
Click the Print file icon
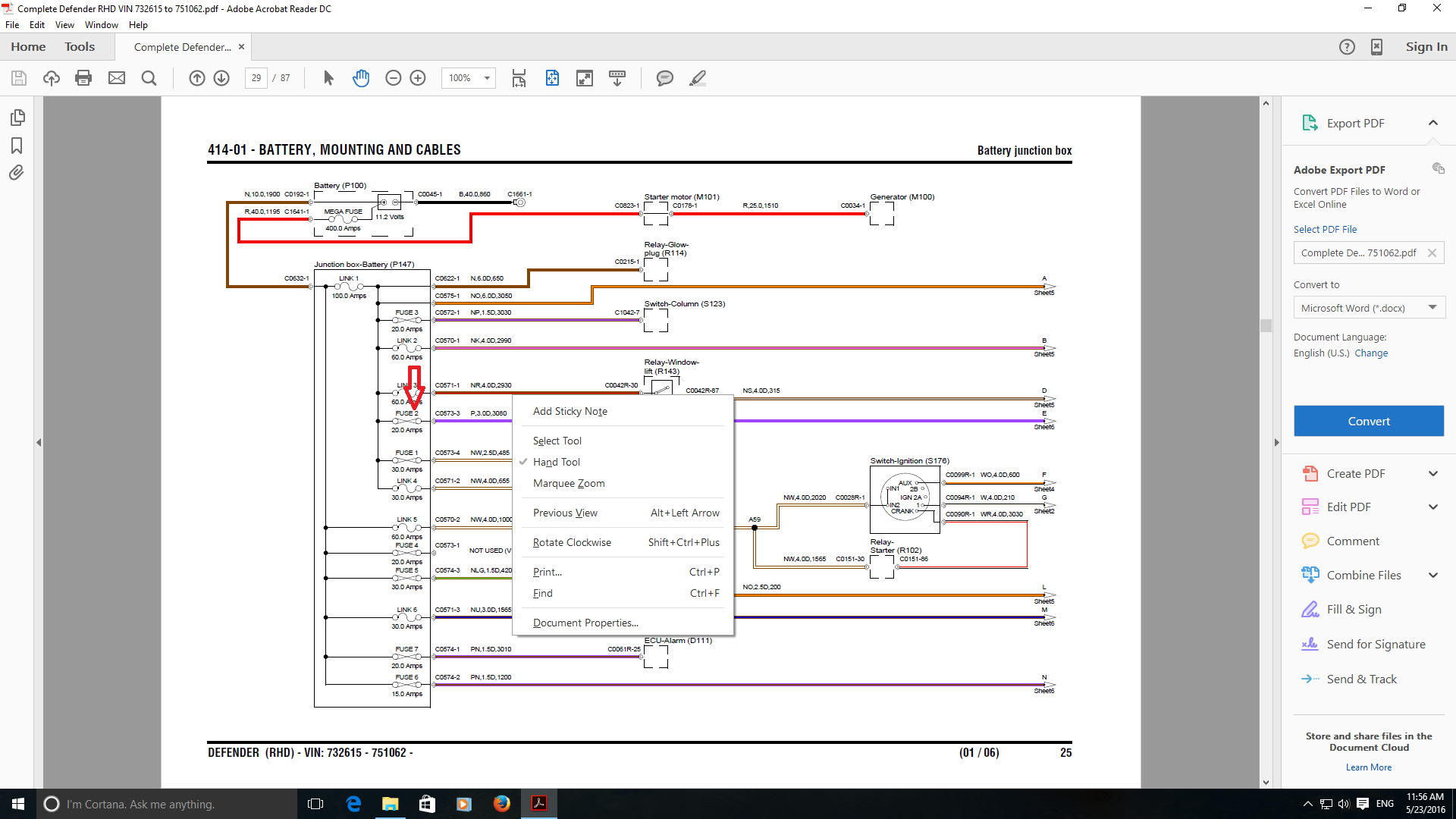click(x=83, y=78)
